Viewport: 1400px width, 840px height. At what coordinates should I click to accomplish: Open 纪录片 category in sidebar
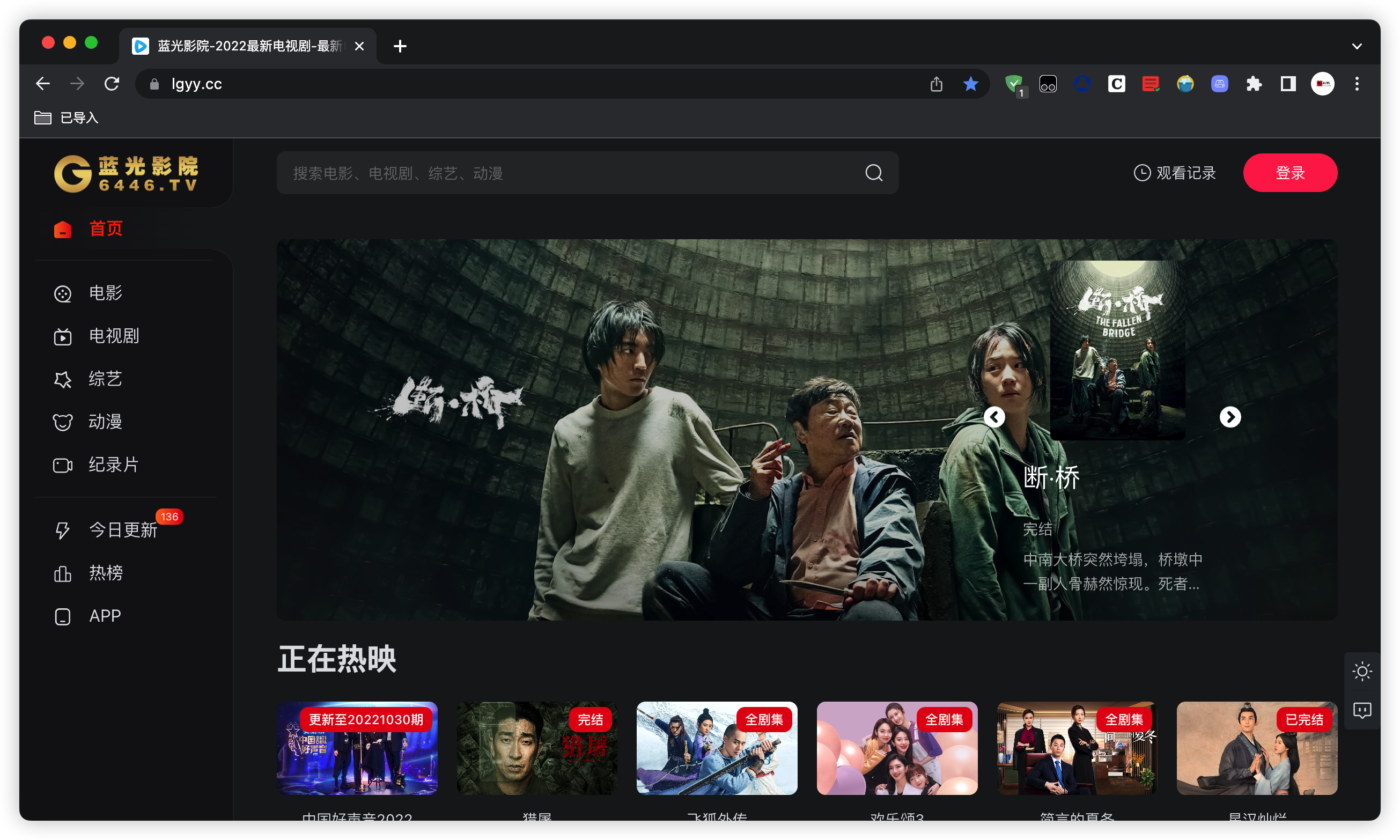point(96,465)
